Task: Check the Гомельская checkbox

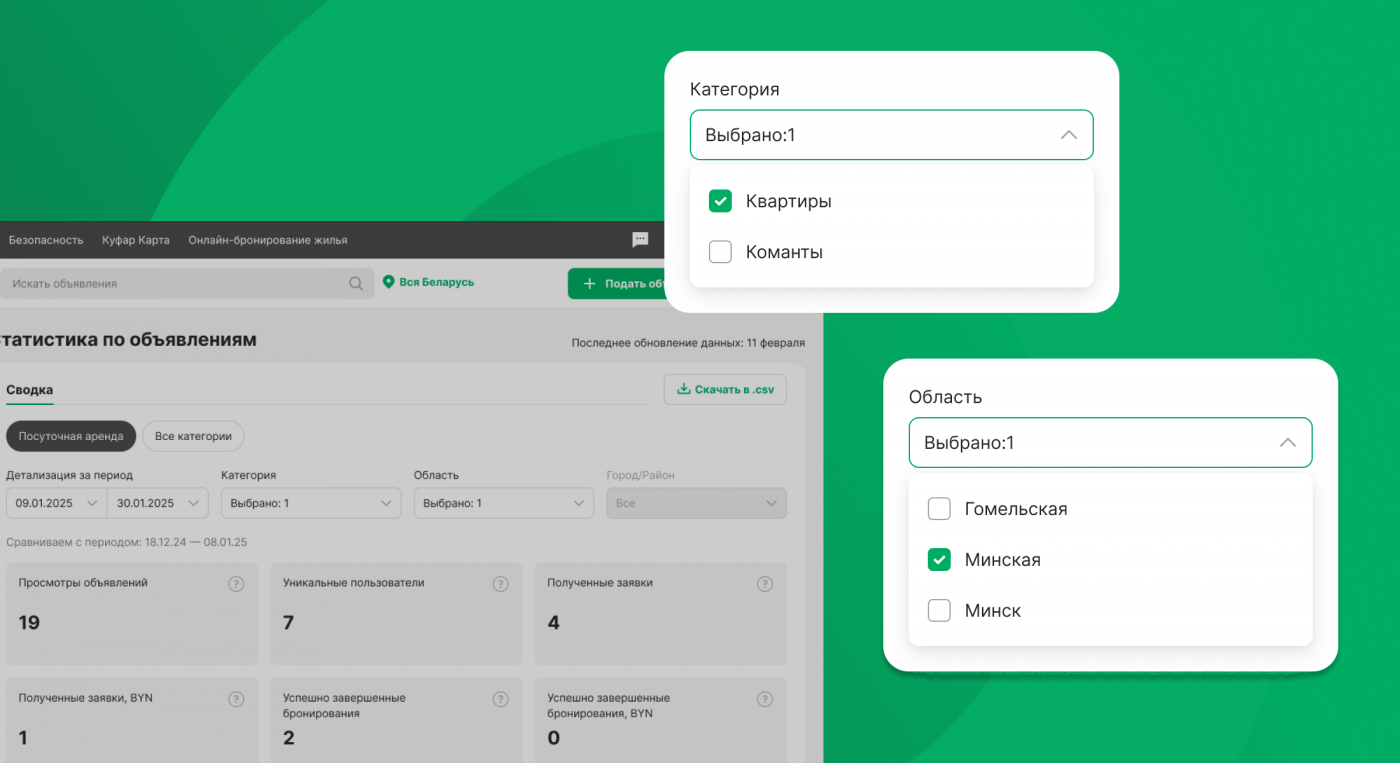Action: point(939,509)
